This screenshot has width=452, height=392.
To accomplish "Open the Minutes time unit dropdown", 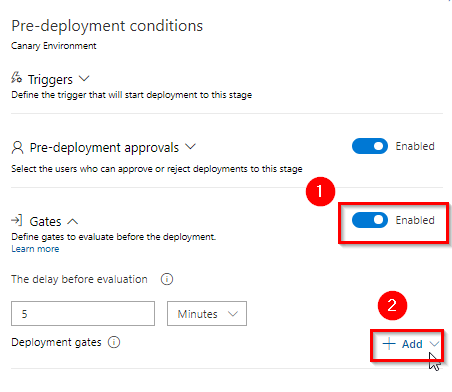I will point(207,313).
